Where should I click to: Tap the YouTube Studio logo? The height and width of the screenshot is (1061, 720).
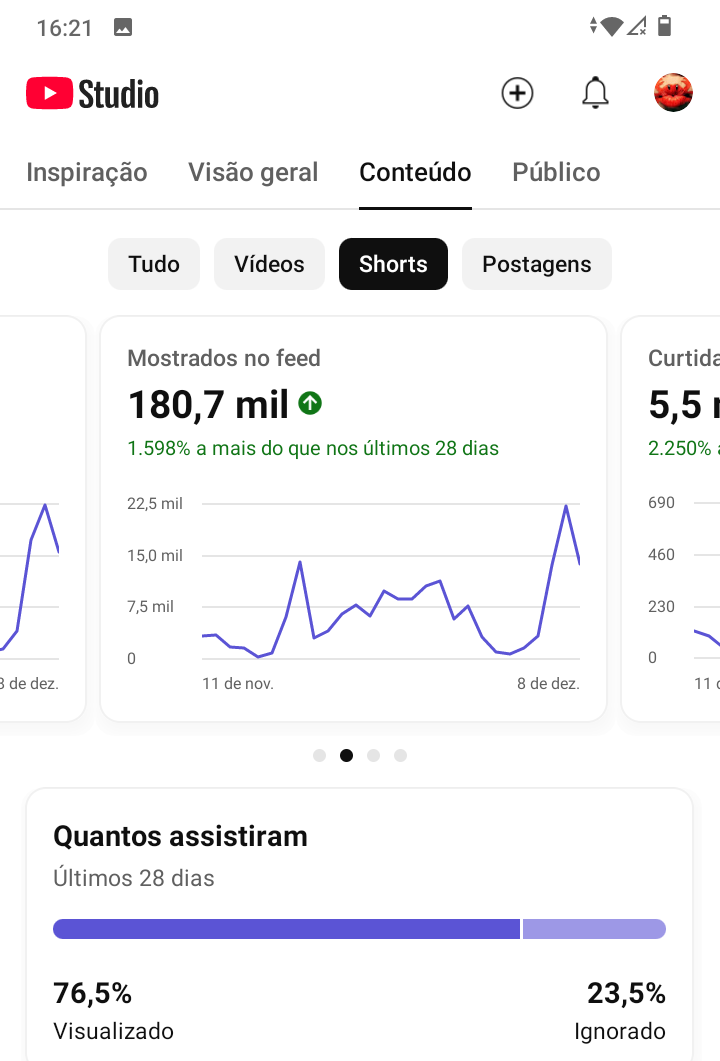pos(92,93)
